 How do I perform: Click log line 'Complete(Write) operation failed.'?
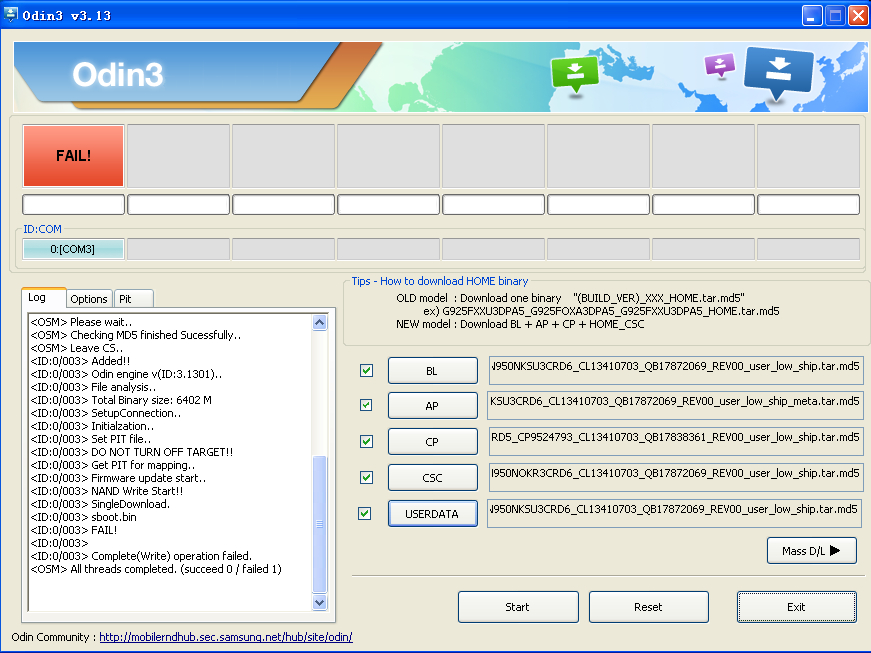coord(141,556)
